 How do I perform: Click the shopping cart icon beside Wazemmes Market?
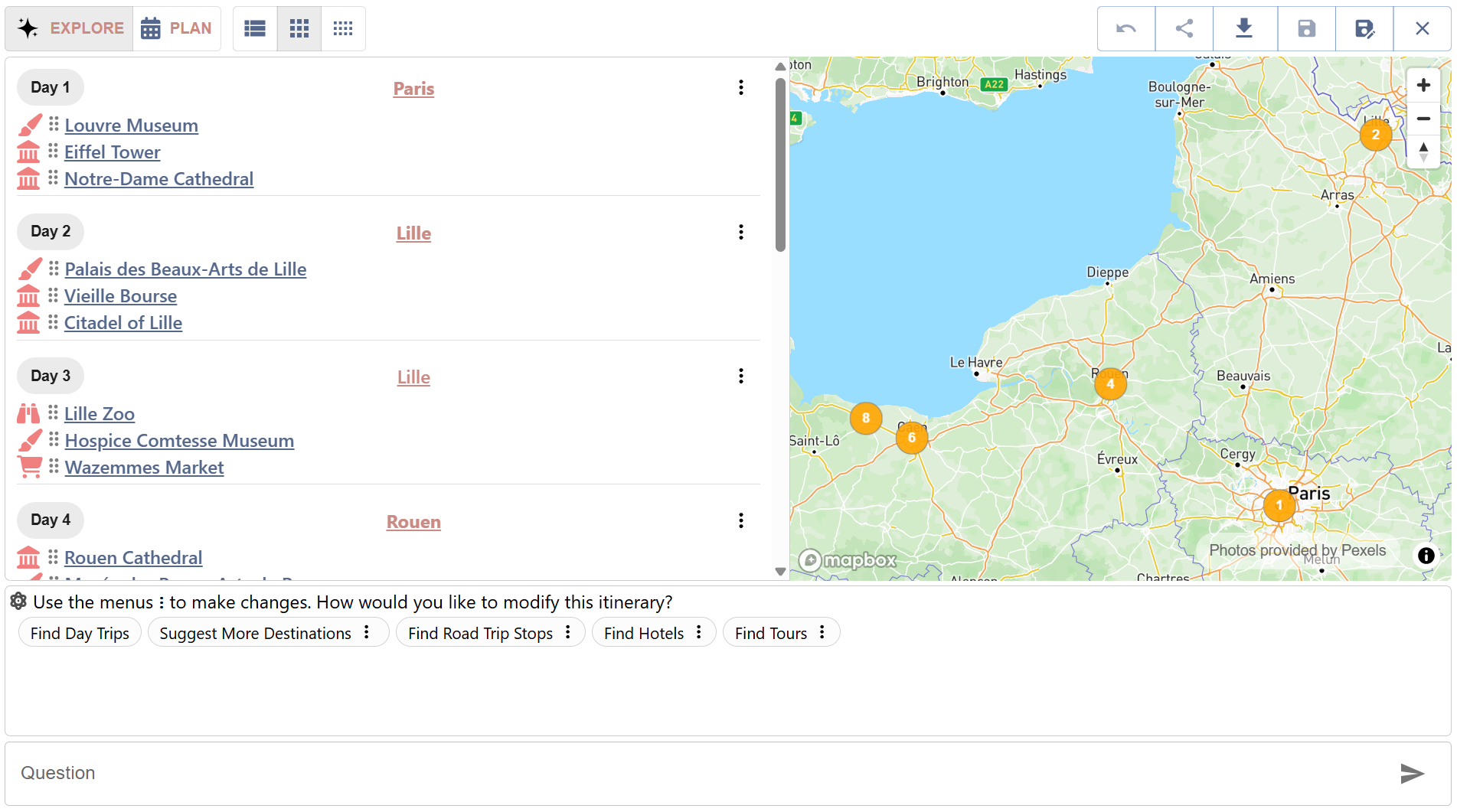click(30, 467)
